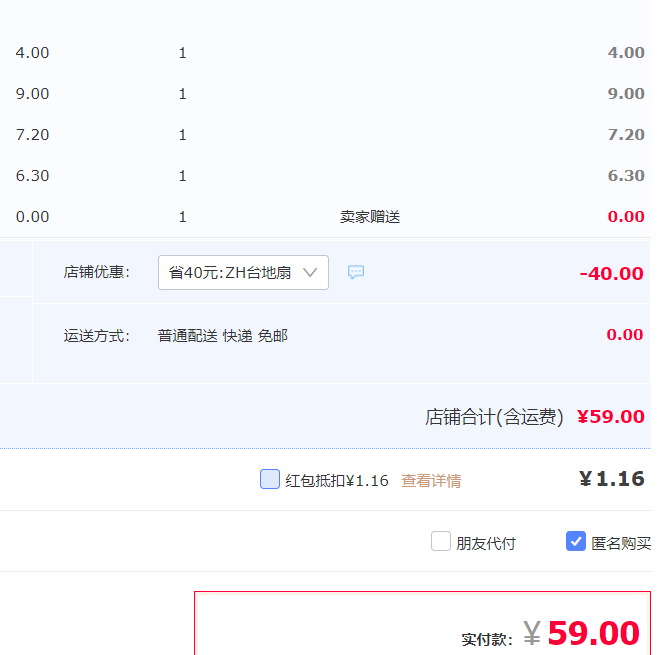Enable the 红包抵扣¥1.16 checkbox
The image size is (658, 655).
[x=270, y=479]
